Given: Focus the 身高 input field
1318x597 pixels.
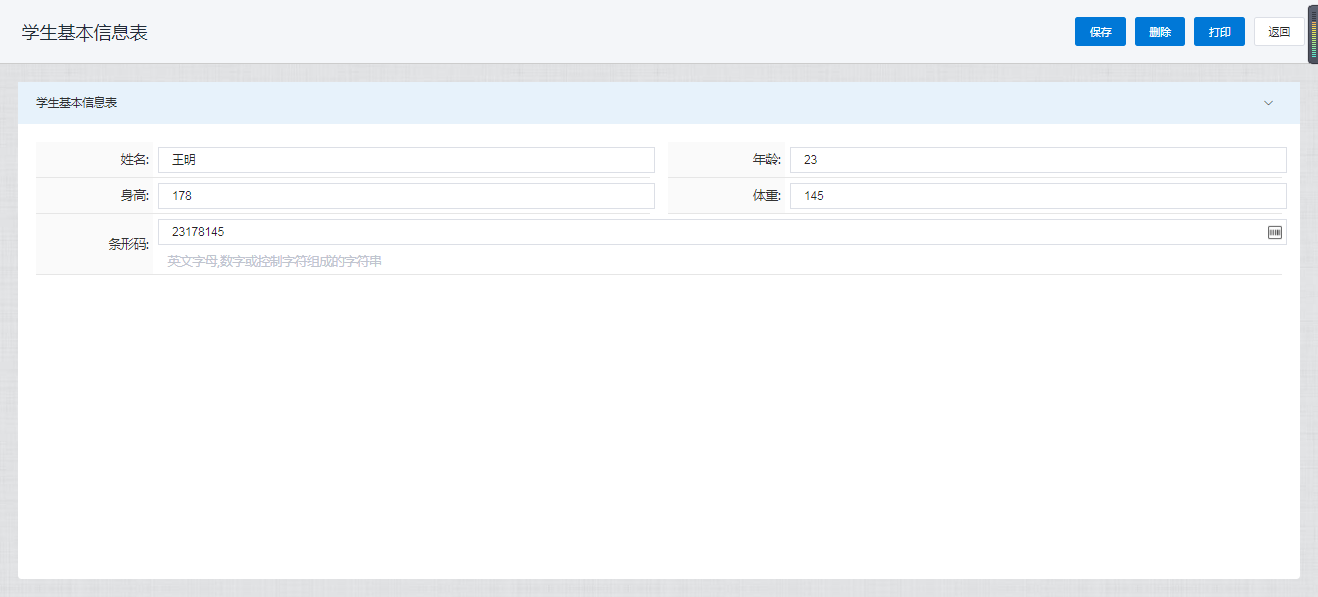Looking at the screenshot, I should (x=406, y=196).
